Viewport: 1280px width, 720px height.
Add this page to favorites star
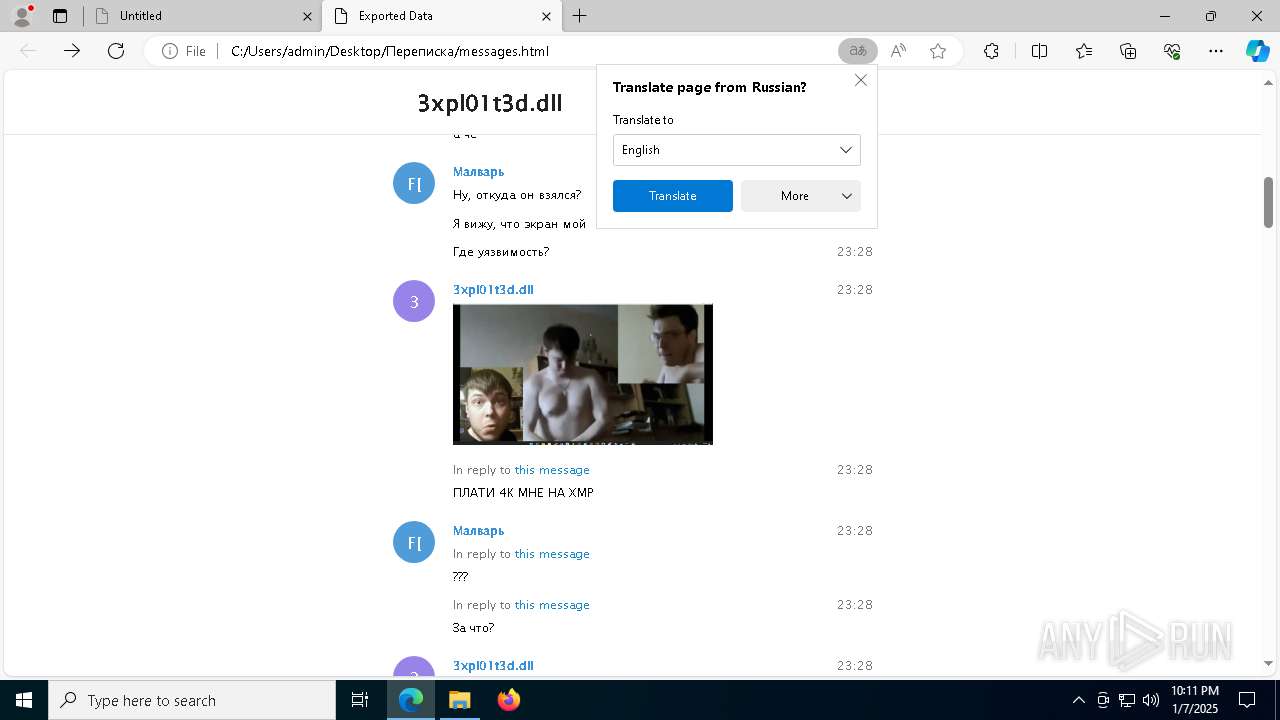[938, 51]
